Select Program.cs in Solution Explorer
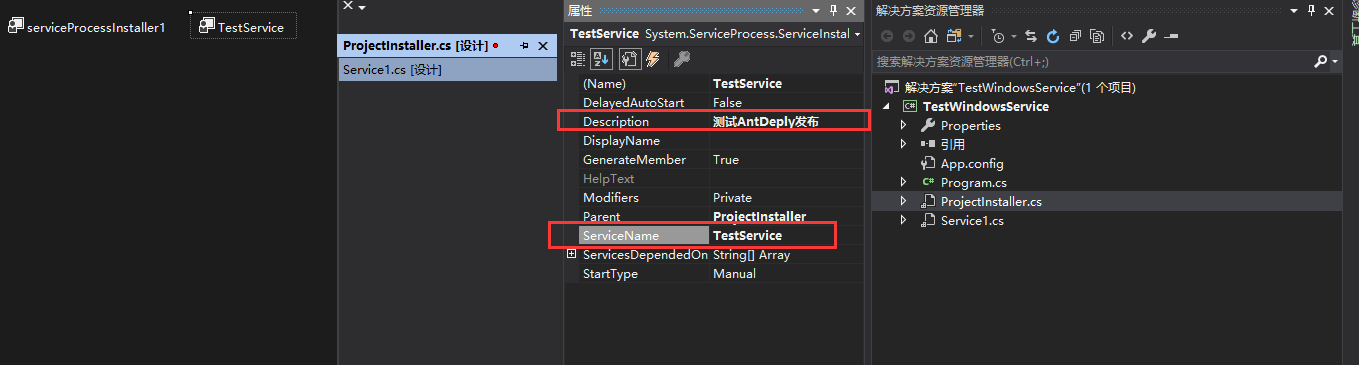1359x365 pixels. (x=964, y=182)
